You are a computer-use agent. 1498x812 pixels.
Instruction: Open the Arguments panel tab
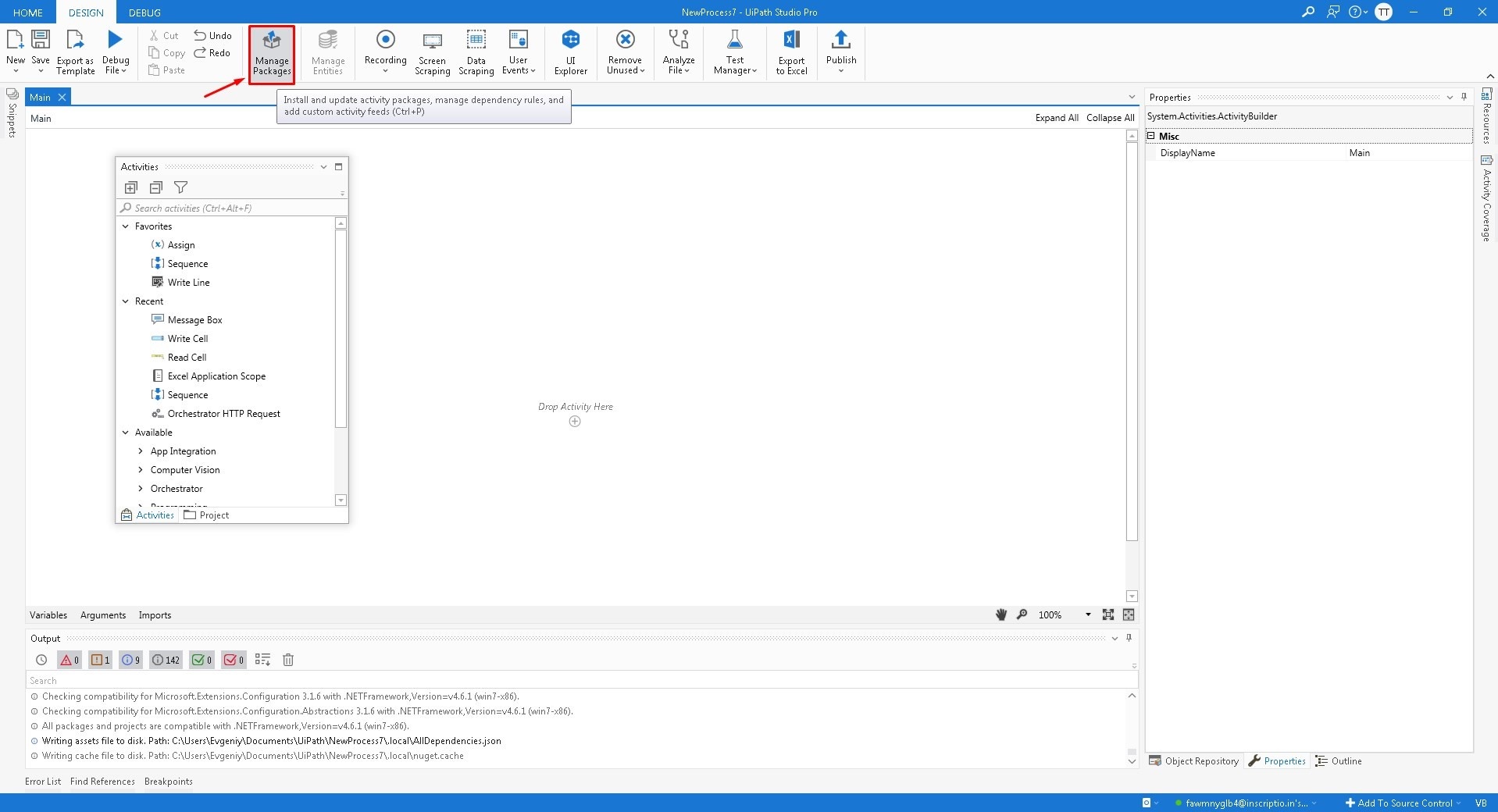103,615
